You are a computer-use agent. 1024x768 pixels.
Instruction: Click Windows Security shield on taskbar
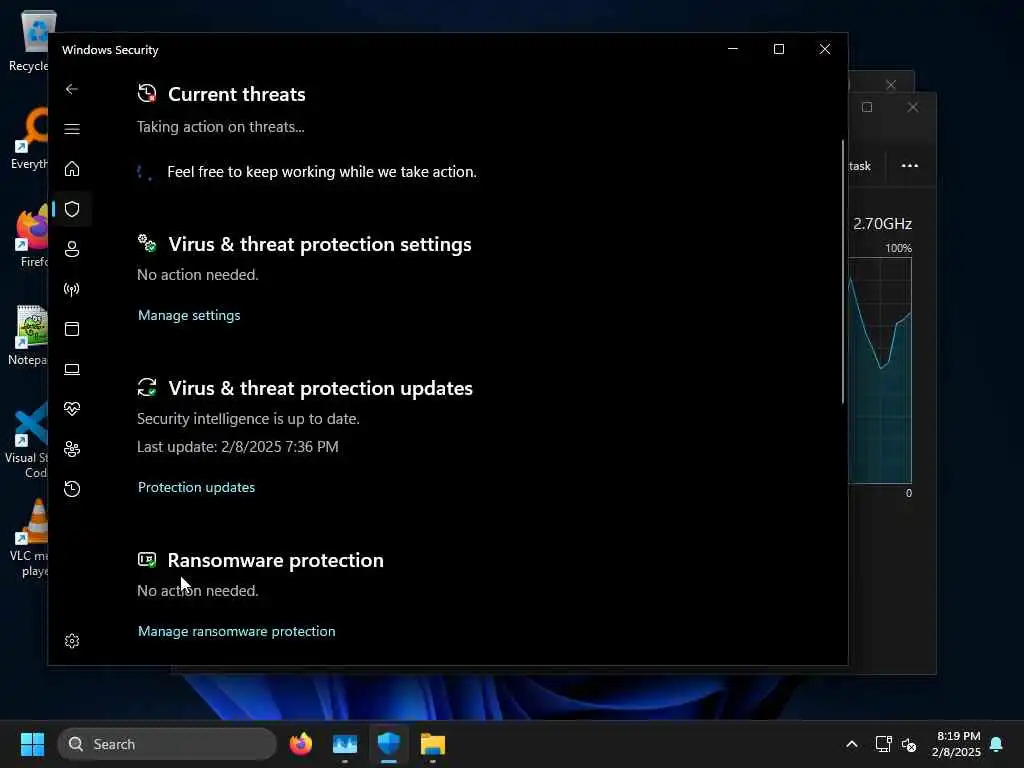pos(389,744)
